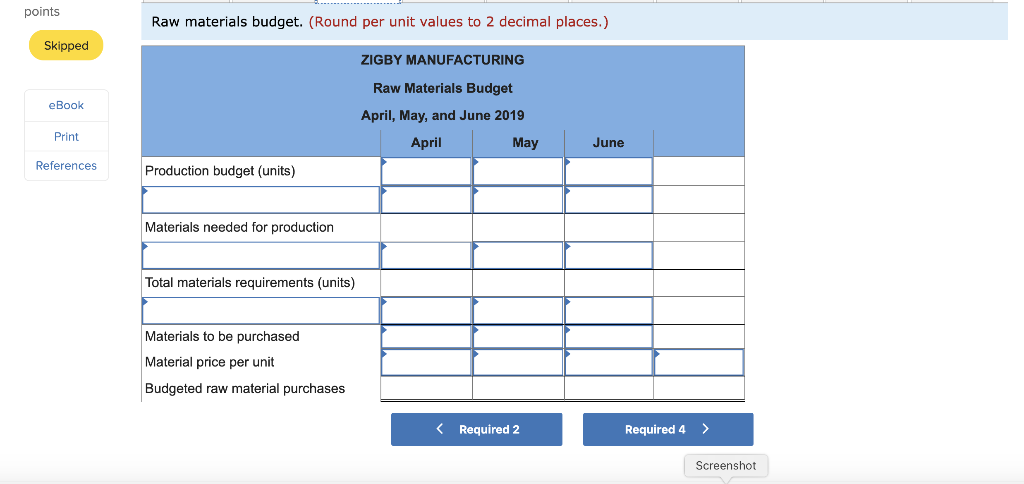Screen dimensions: 1024x484
Task: Click the 'Materials to be purchased' row label
Action: [x=222, y=336]
